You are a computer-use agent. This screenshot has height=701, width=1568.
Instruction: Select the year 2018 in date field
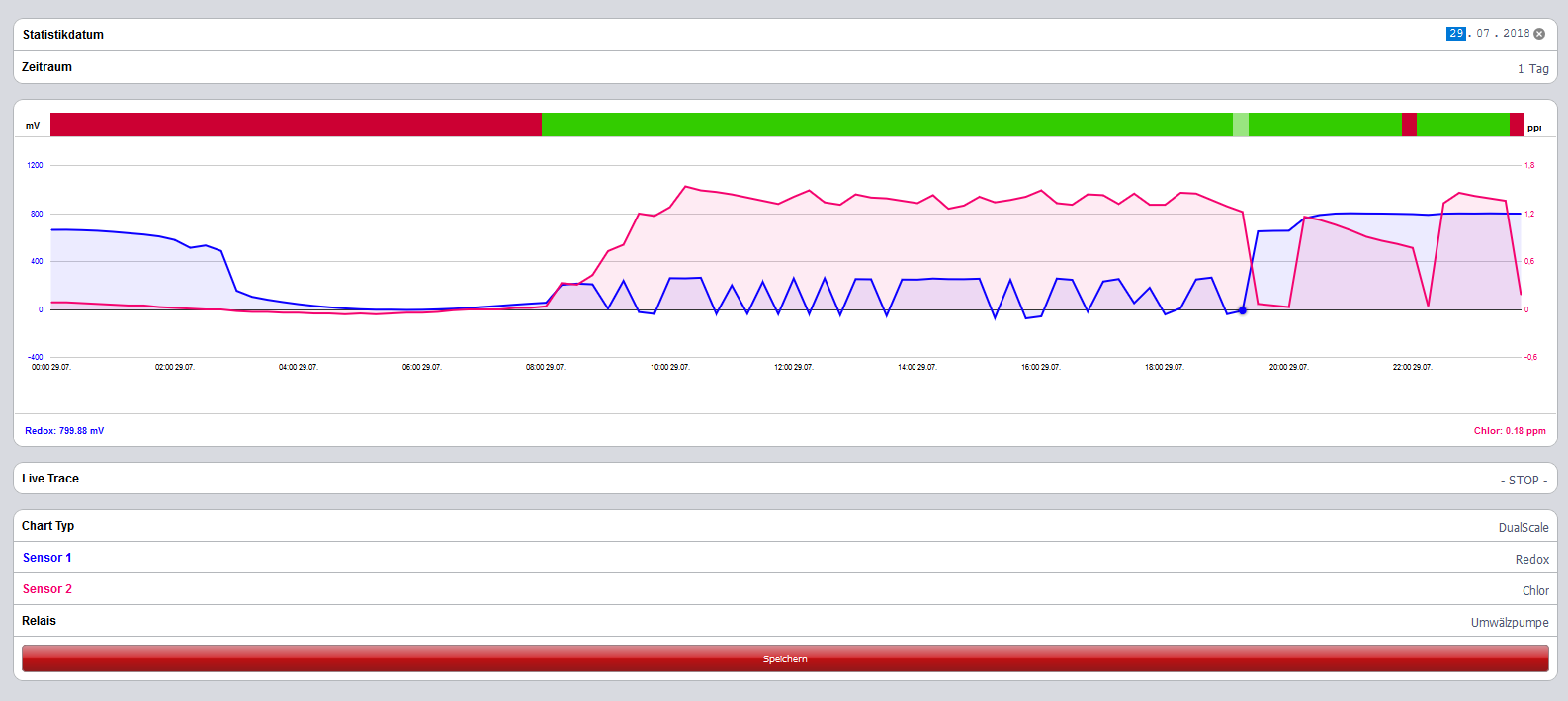point(1516,34)
